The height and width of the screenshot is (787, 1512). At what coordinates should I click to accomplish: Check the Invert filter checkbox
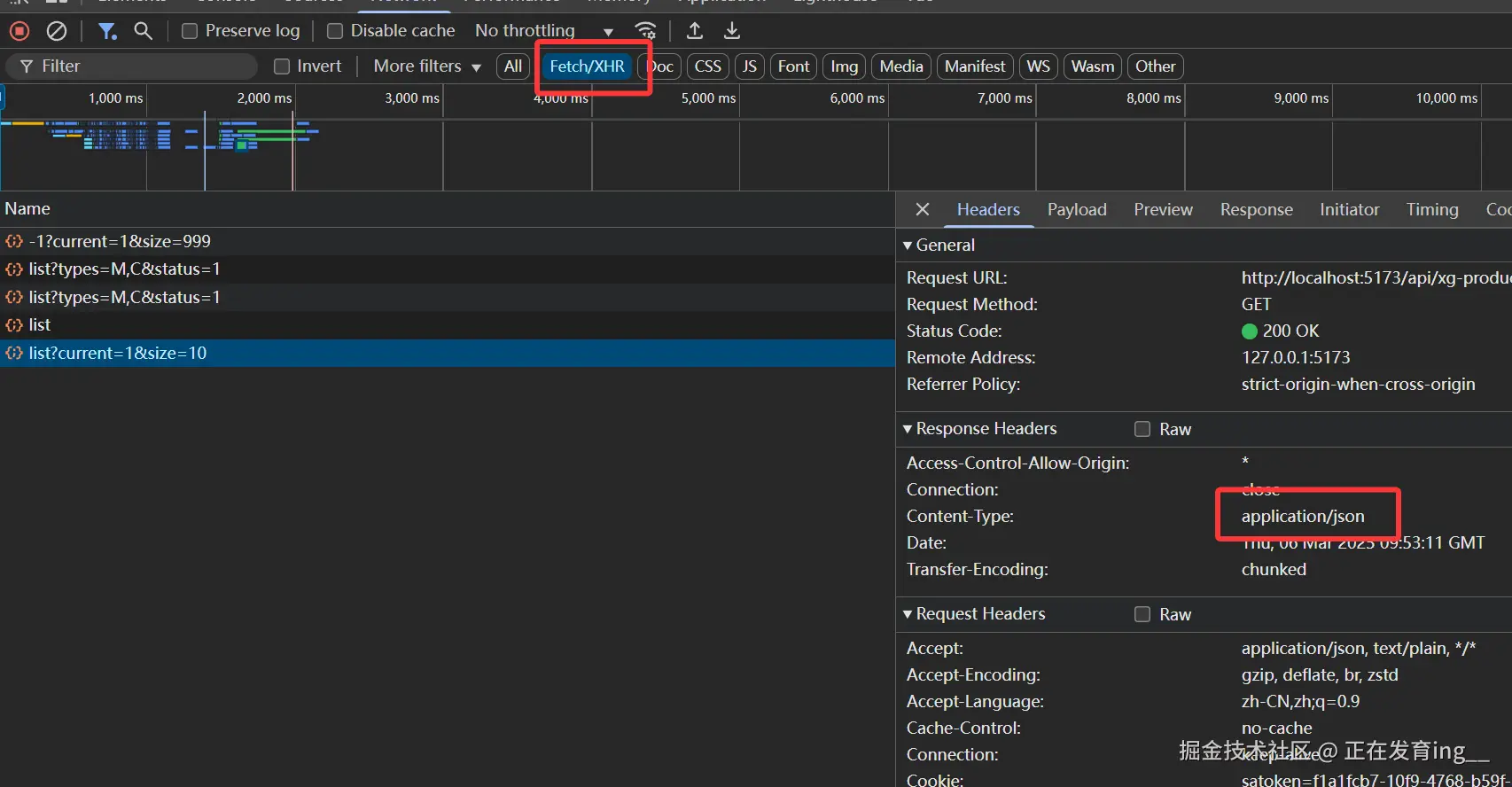click(282, 66)
